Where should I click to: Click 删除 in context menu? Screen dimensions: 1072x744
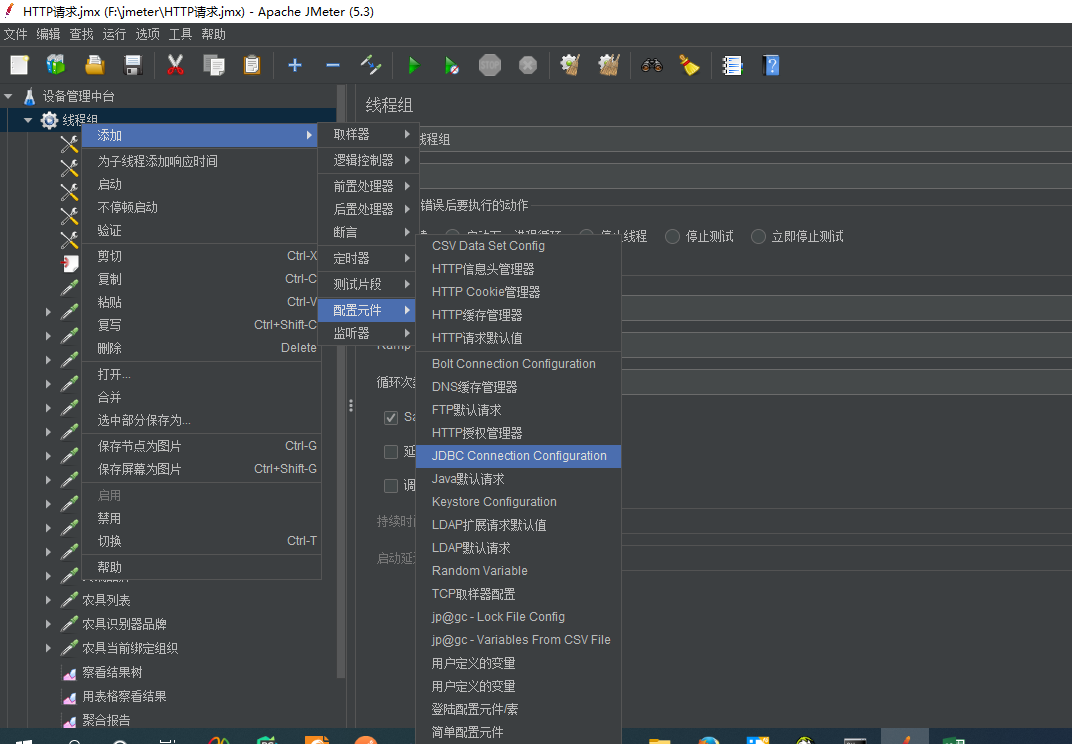coord(201,348)
